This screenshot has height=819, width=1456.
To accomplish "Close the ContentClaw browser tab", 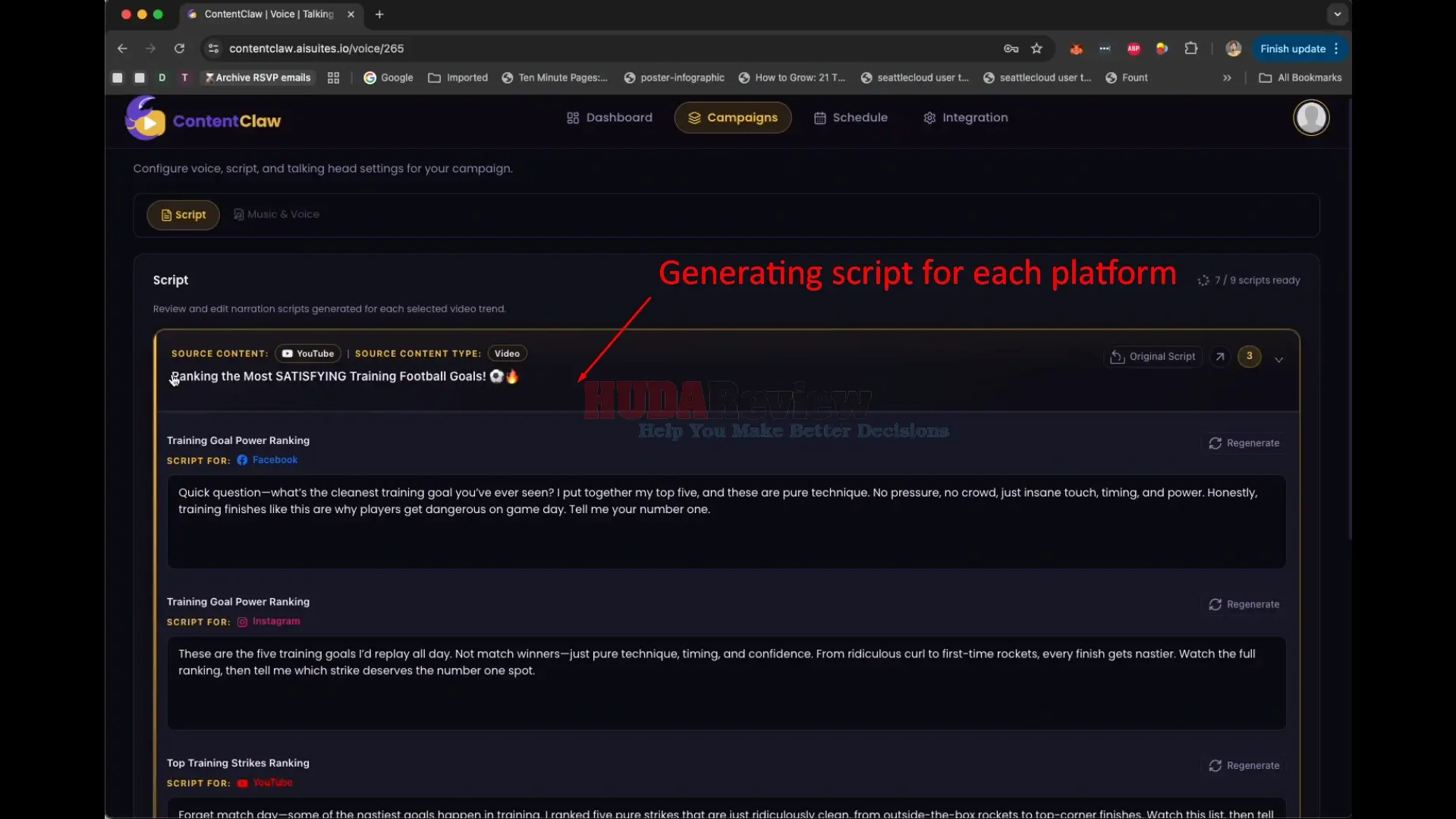I will [x=351, y=14].
